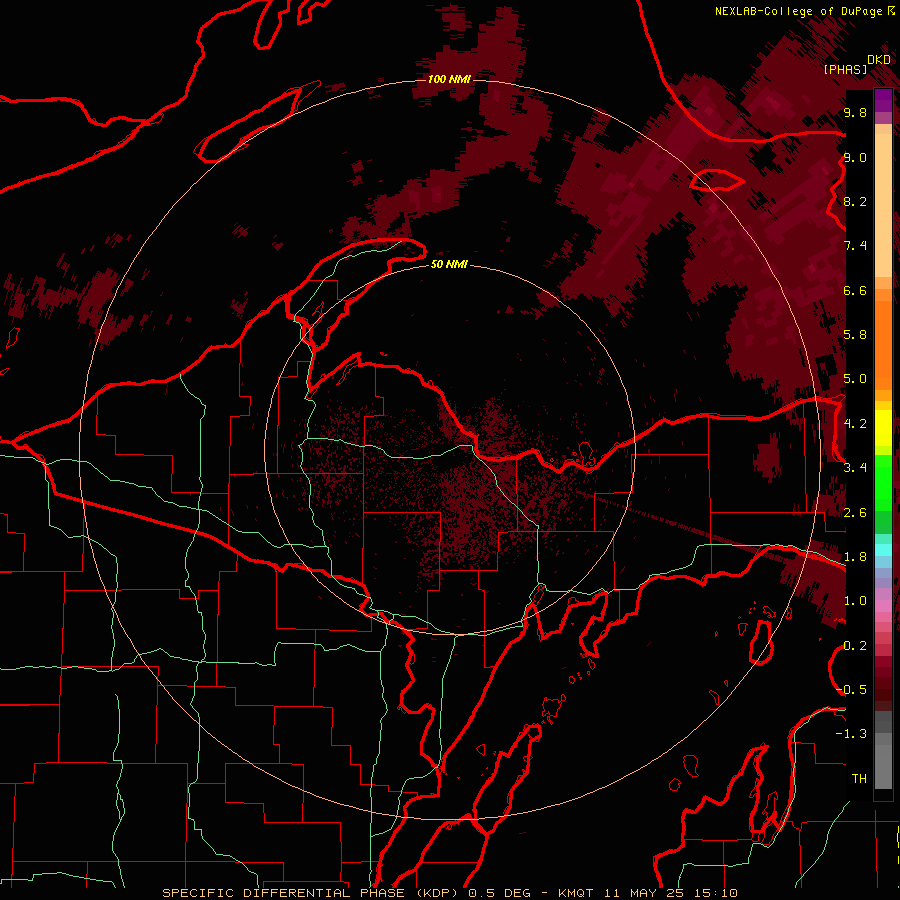The image size is (900, 900).
Task: Select the -0.5 scale value
Action: click(851, 690)
